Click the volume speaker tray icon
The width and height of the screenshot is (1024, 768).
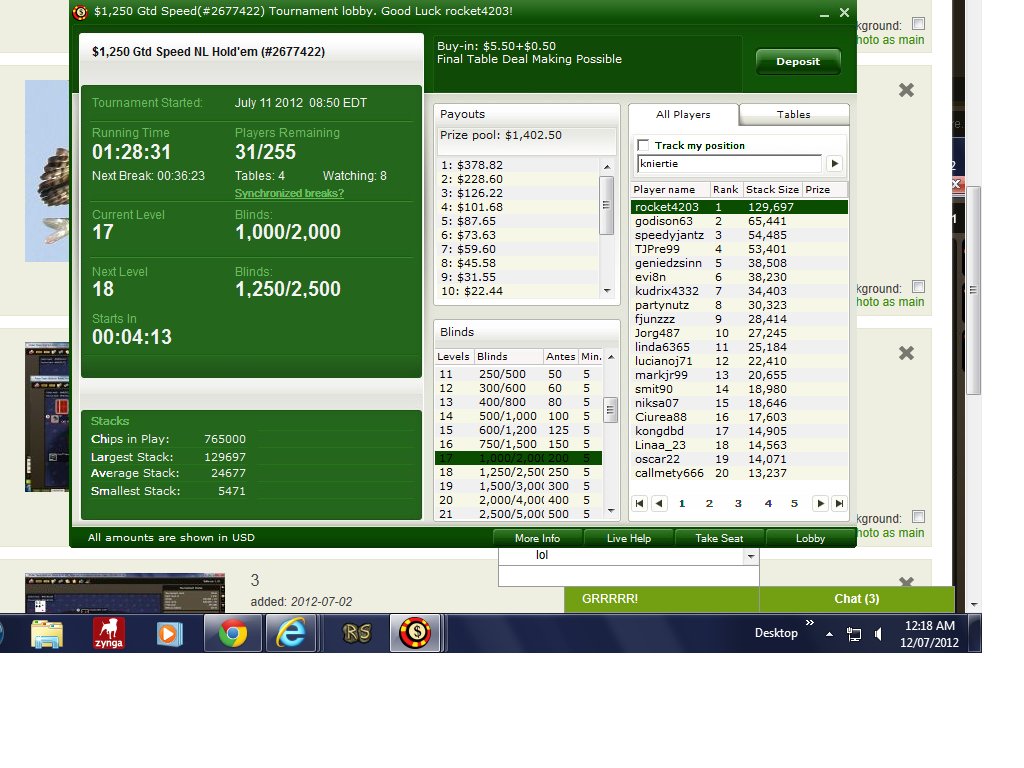coord(878,633)
